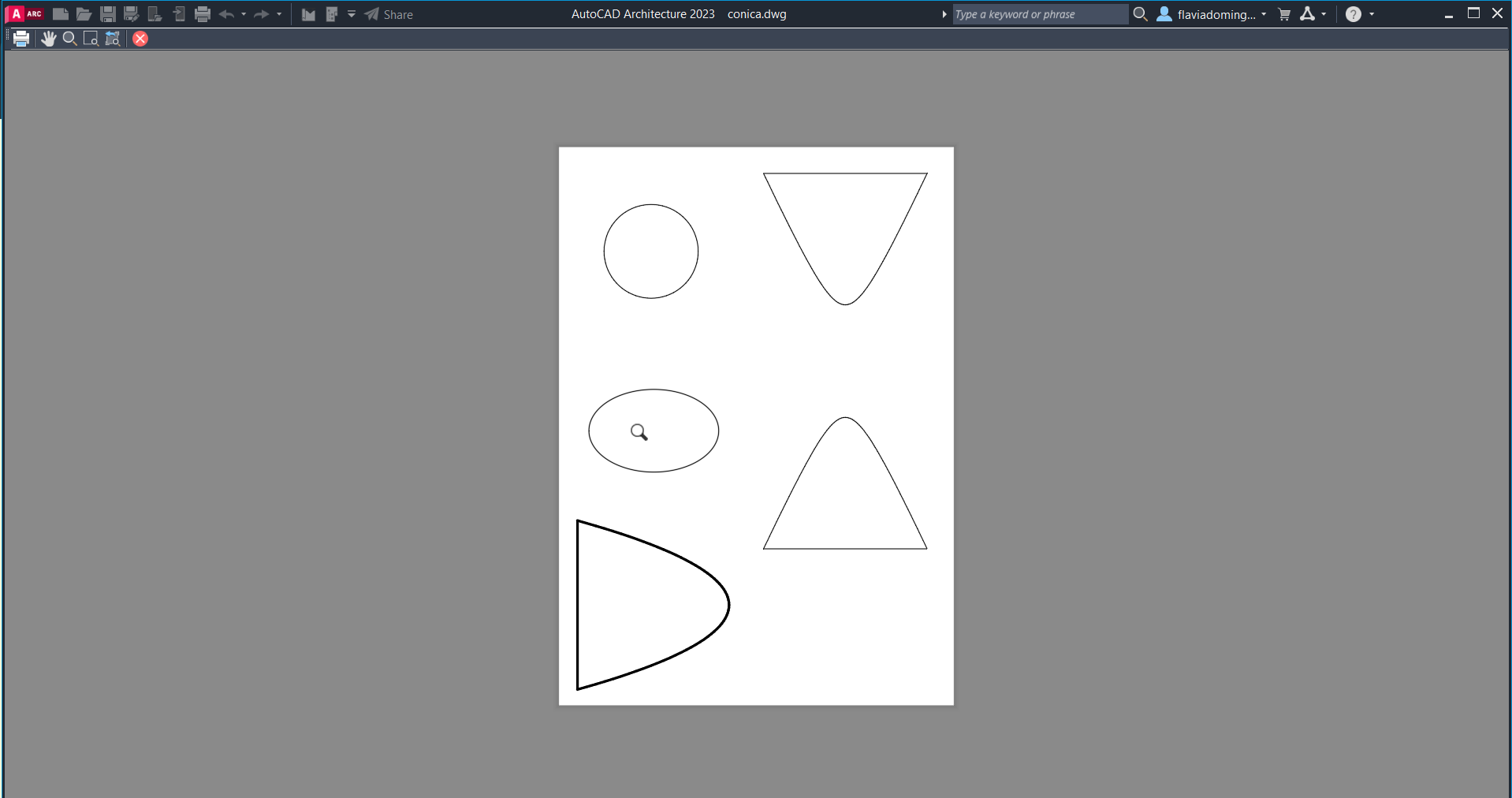Close the AutoCAD application window
Screen dimensions: 1512x798
pos(1498,13)
